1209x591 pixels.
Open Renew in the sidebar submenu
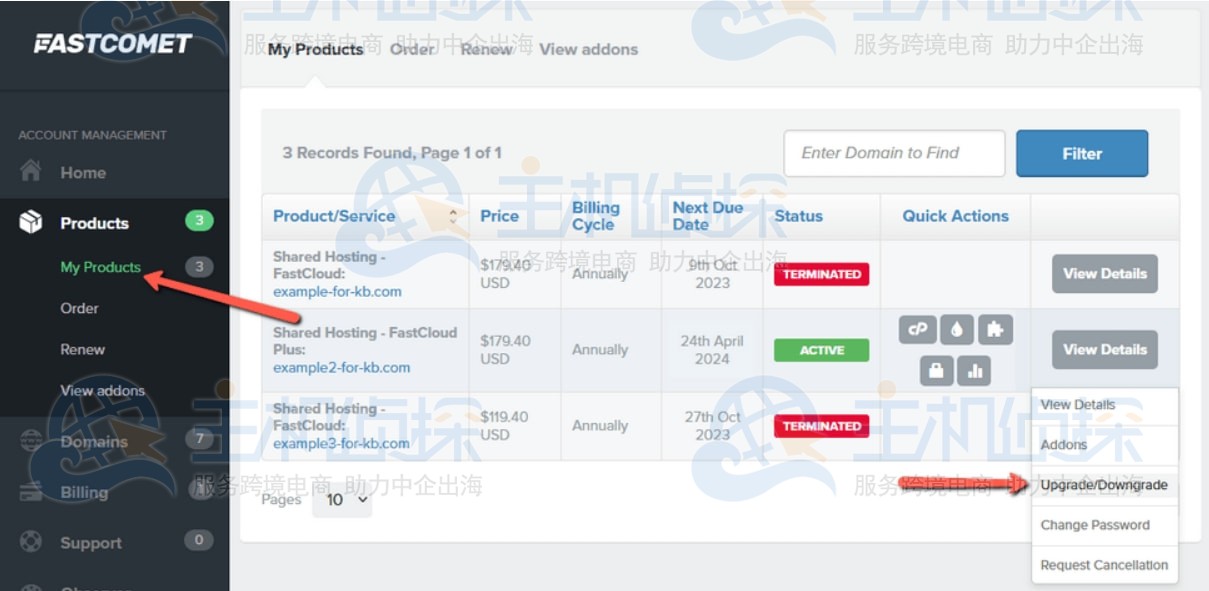tap(82, 349)
